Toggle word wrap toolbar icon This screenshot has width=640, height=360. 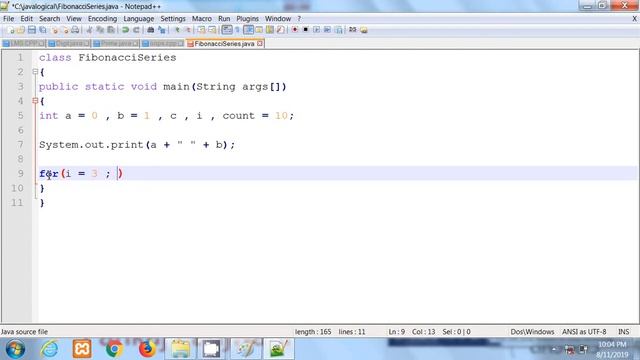click(227, 30)
